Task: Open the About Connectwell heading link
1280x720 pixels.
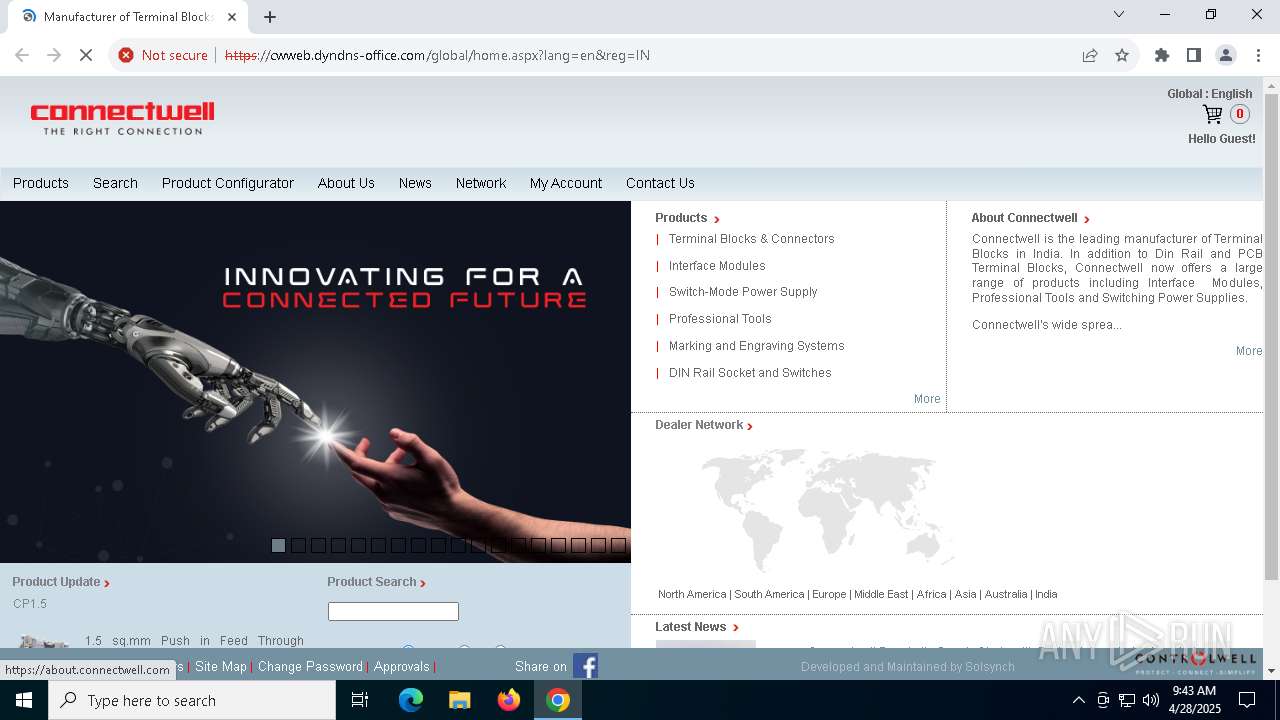Action: coord(1030,218)
